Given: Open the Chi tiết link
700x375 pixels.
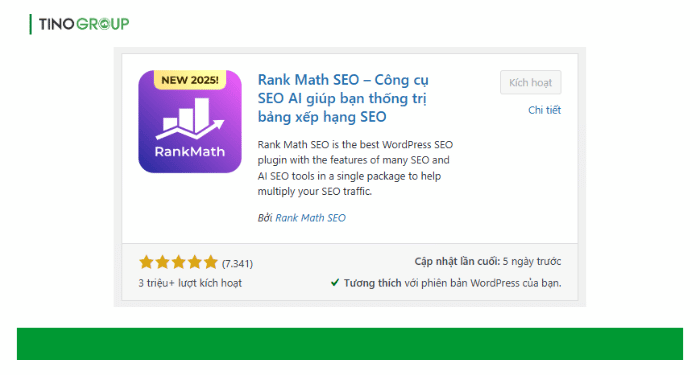Looking at the screenshot, I should click(x=544, y=110).
